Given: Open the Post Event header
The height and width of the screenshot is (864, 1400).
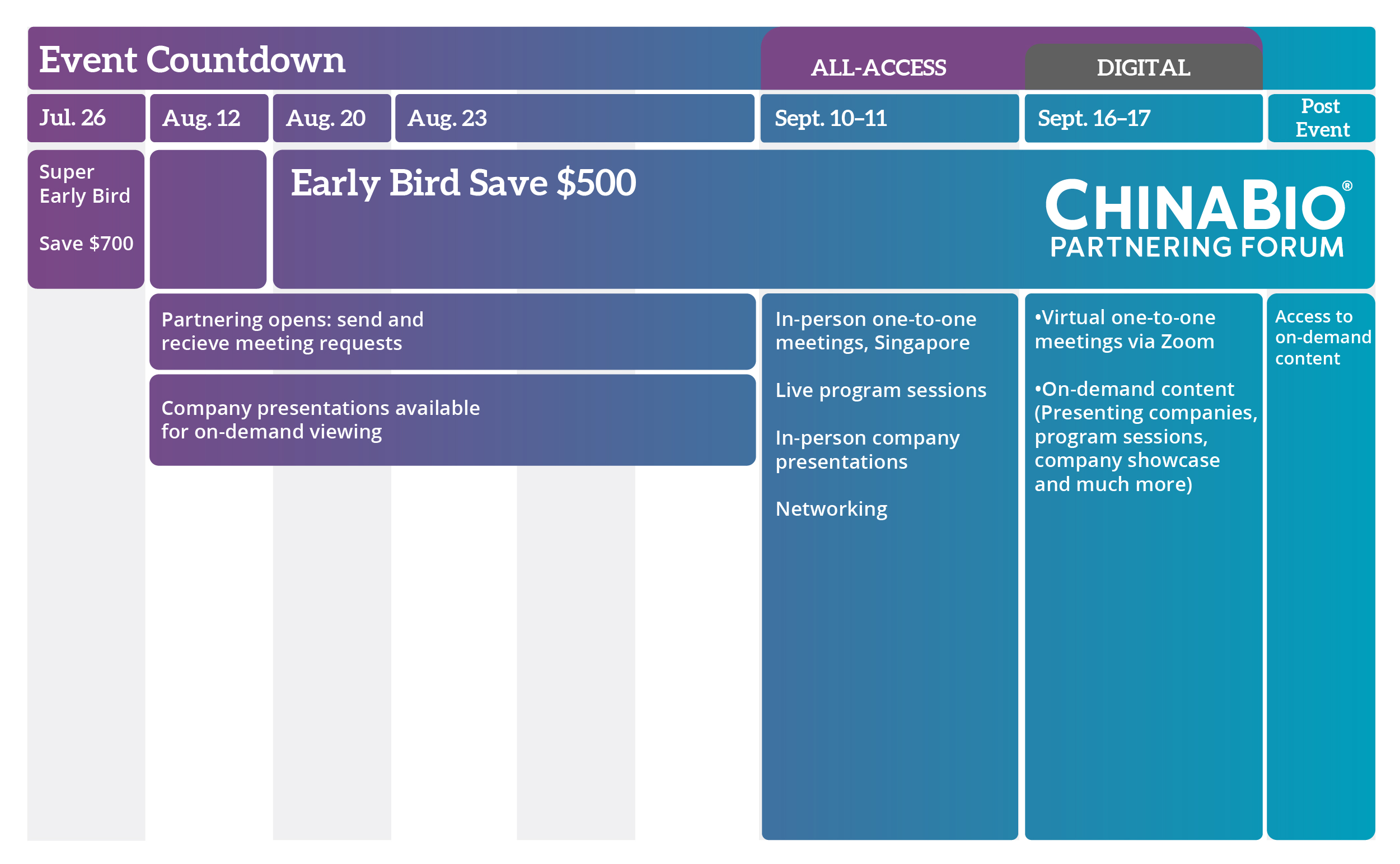Looking at the screenshot, I should click(1321, 118).
